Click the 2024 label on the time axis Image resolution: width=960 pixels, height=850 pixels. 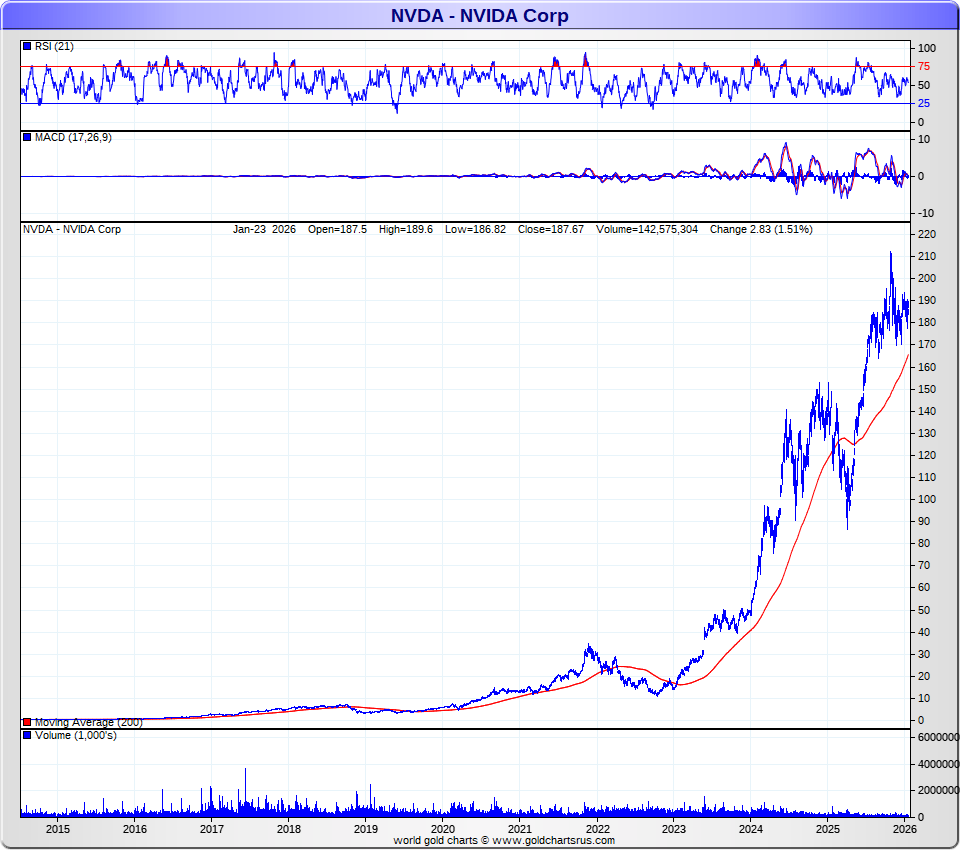pos(751,829)
